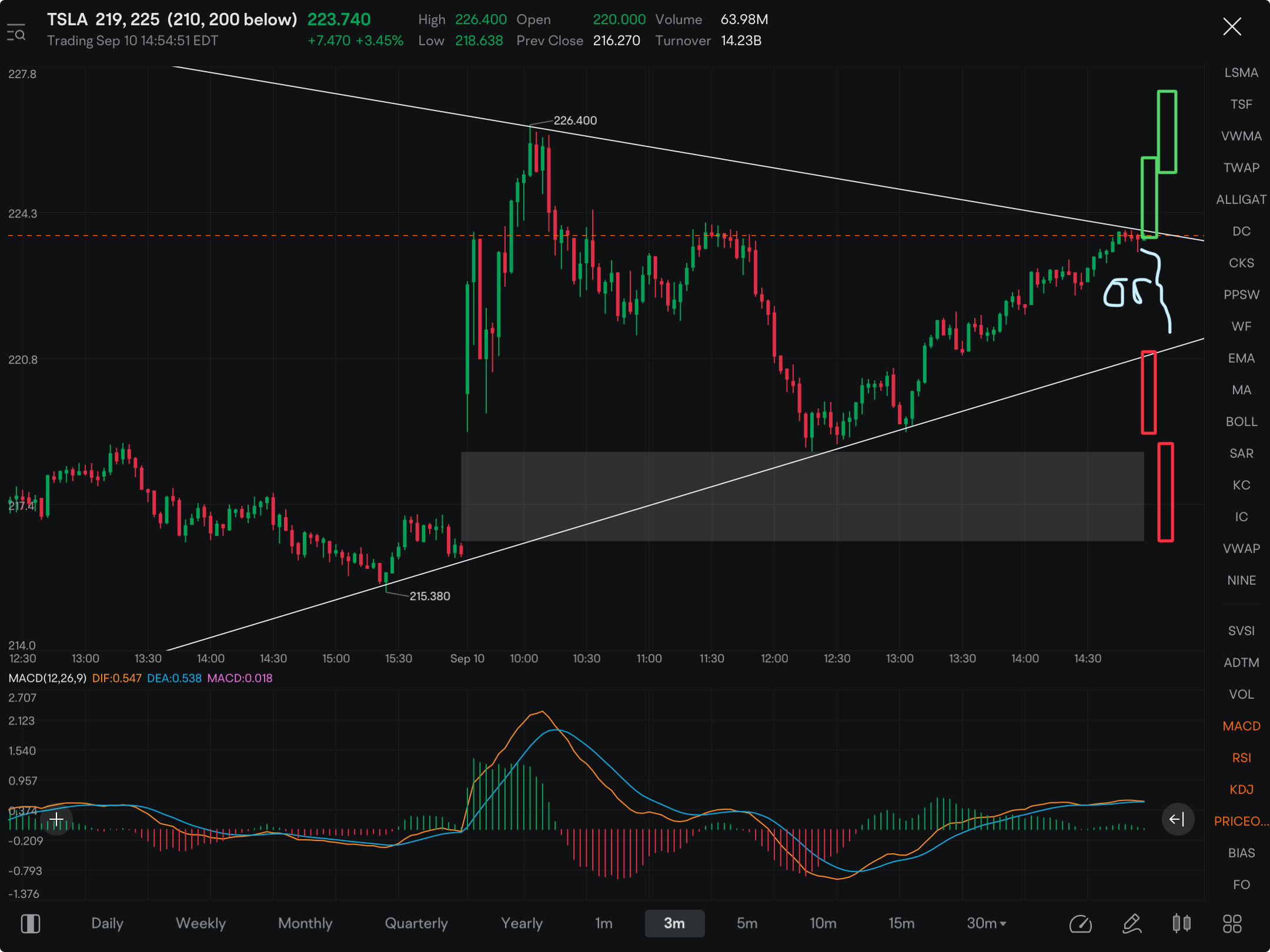Switch to Monthly timeframe
This screenshot has height=952, width=1270.
point(305,923)
